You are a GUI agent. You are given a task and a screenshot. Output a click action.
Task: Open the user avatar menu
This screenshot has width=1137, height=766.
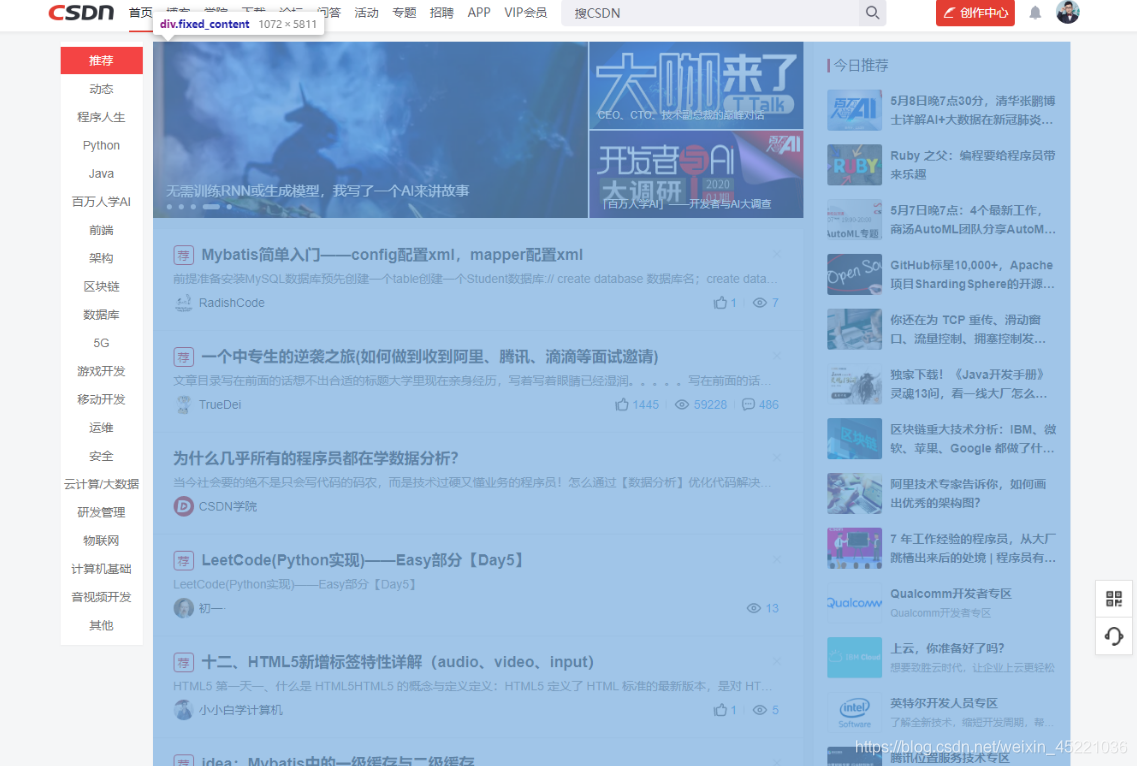(1067, 12)
